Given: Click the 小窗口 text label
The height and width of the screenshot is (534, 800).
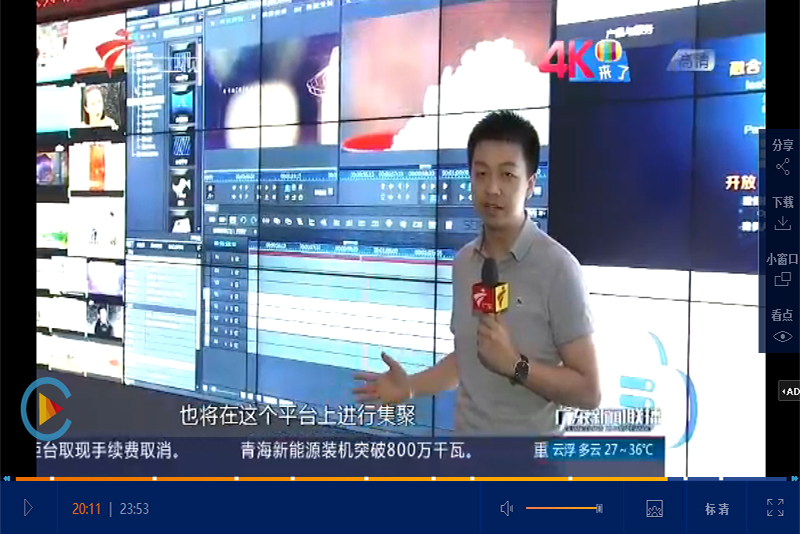Looking at the screenshot, I should (x=782, y=259).
